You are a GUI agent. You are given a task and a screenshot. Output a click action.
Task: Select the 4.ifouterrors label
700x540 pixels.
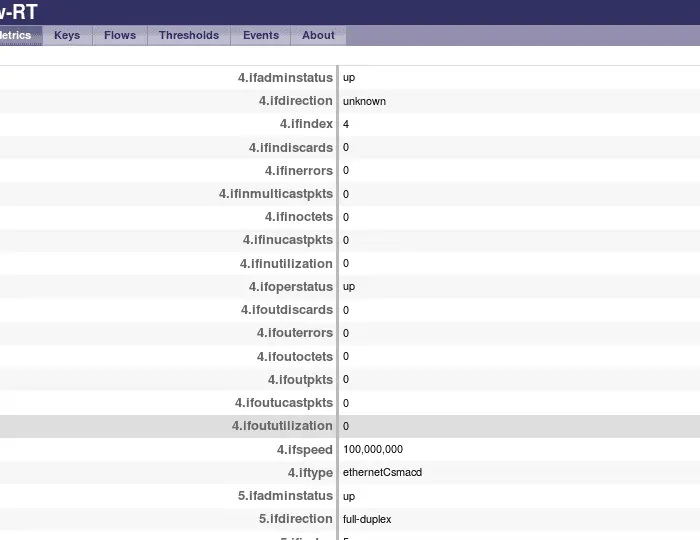click(x=295, y=333)
